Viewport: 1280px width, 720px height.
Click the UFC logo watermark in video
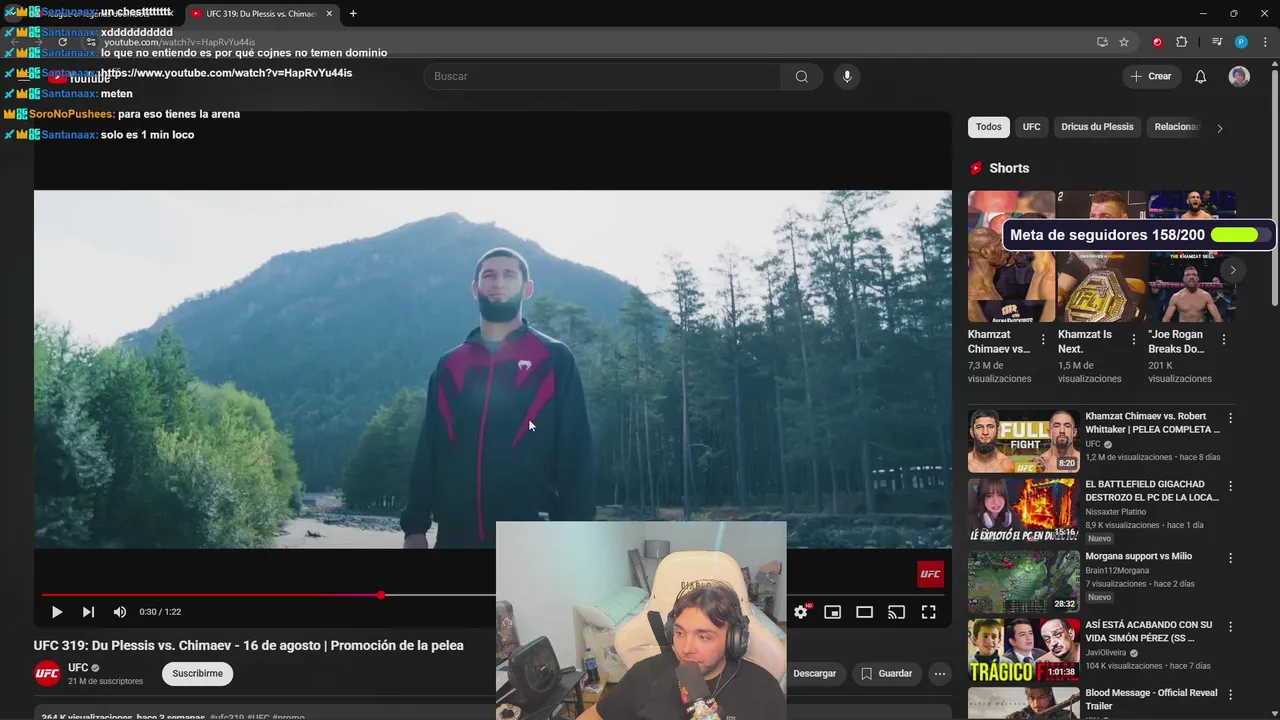pos(930,574)
